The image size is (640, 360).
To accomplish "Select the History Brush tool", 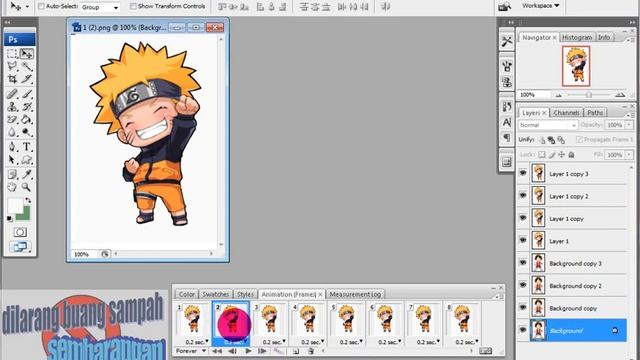I will tap(27, 107).
